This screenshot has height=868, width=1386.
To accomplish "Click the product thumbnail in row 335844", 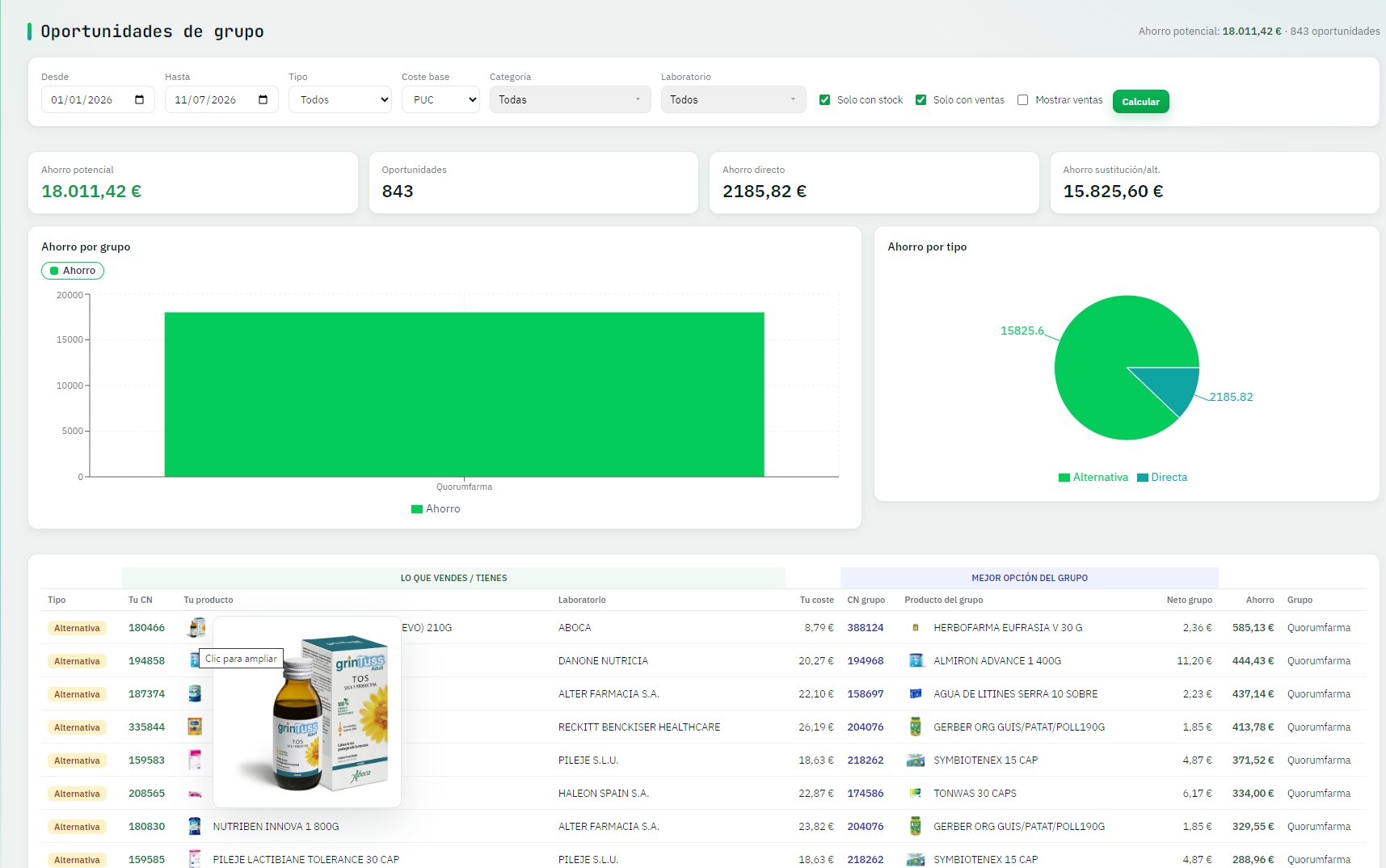I will (x=195, y=727).
